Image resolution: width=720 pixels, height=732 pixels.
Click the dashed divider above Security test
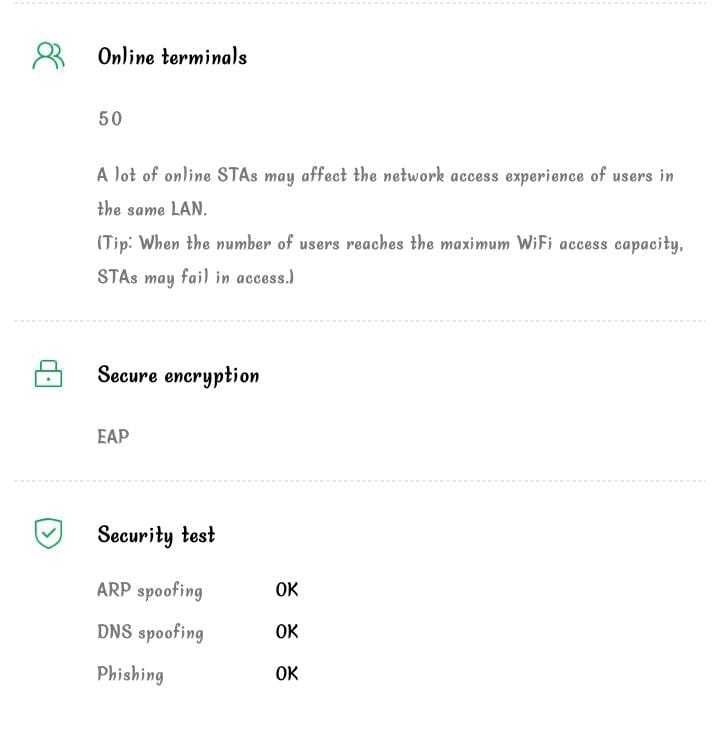(x=360, y=481)
